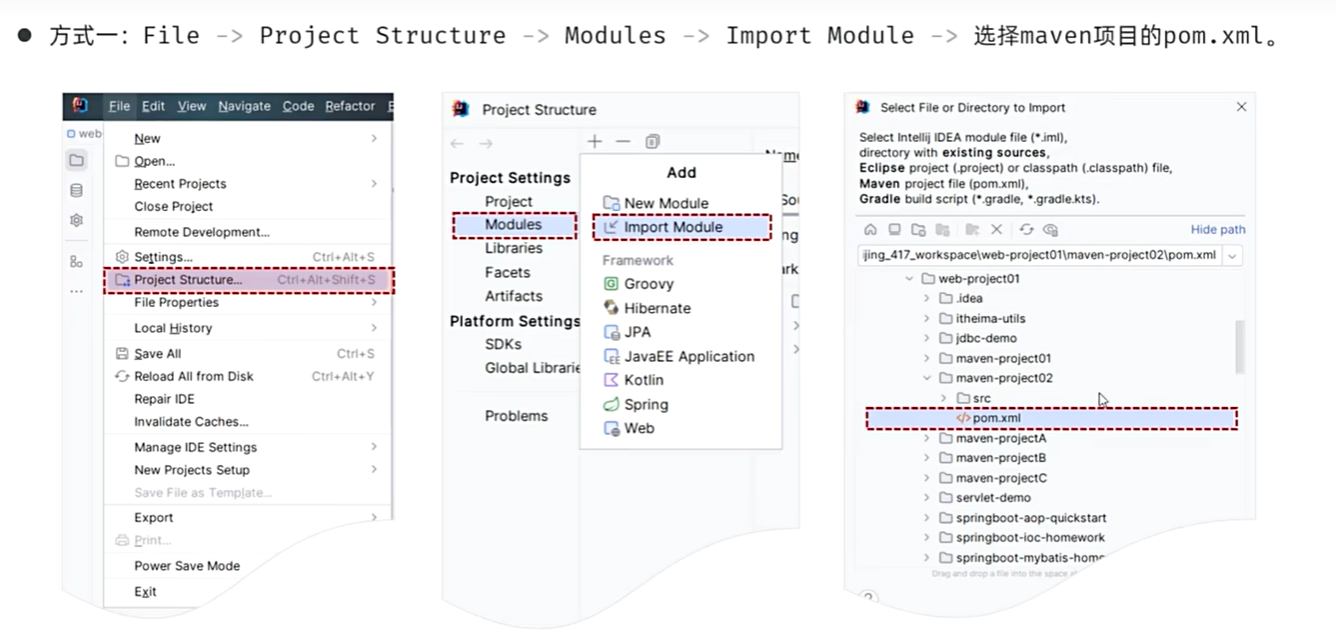The image size is (1336, 634).
Task: Collapse the web-project01 folder chevron
Action: [x=909, y=279]
